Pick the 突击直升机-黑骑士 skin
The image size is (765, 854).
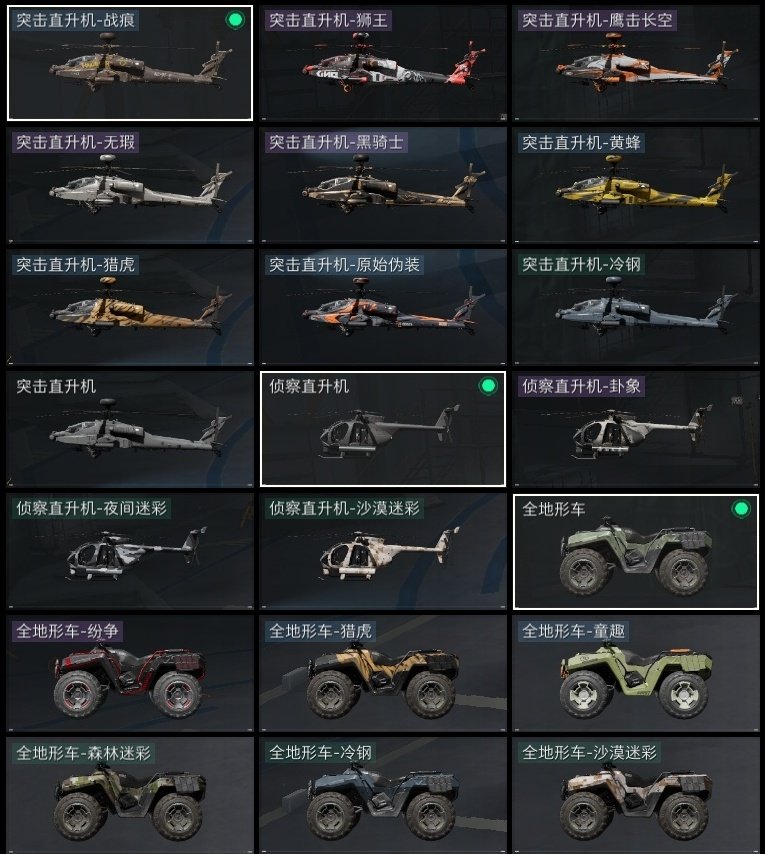tap(383, 185)
